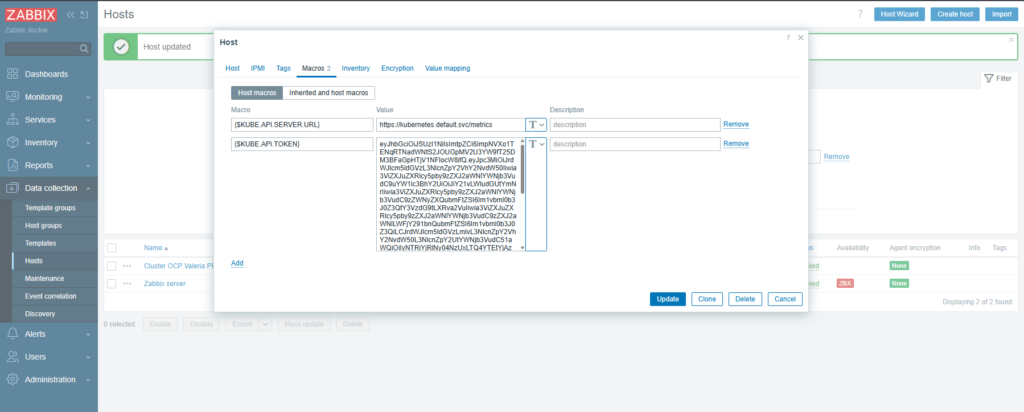Switch to the IPMI tab
Screen dimensions: 1024x412
pos(258,68)
